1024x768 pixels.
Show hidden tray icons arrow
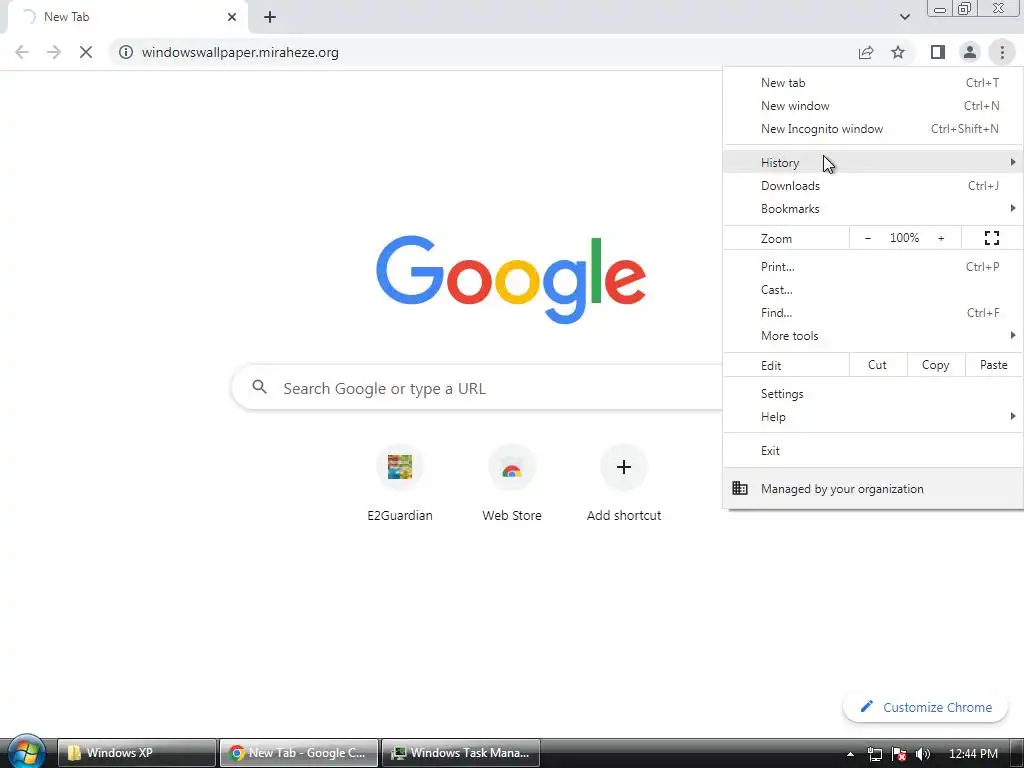(850, 754)
